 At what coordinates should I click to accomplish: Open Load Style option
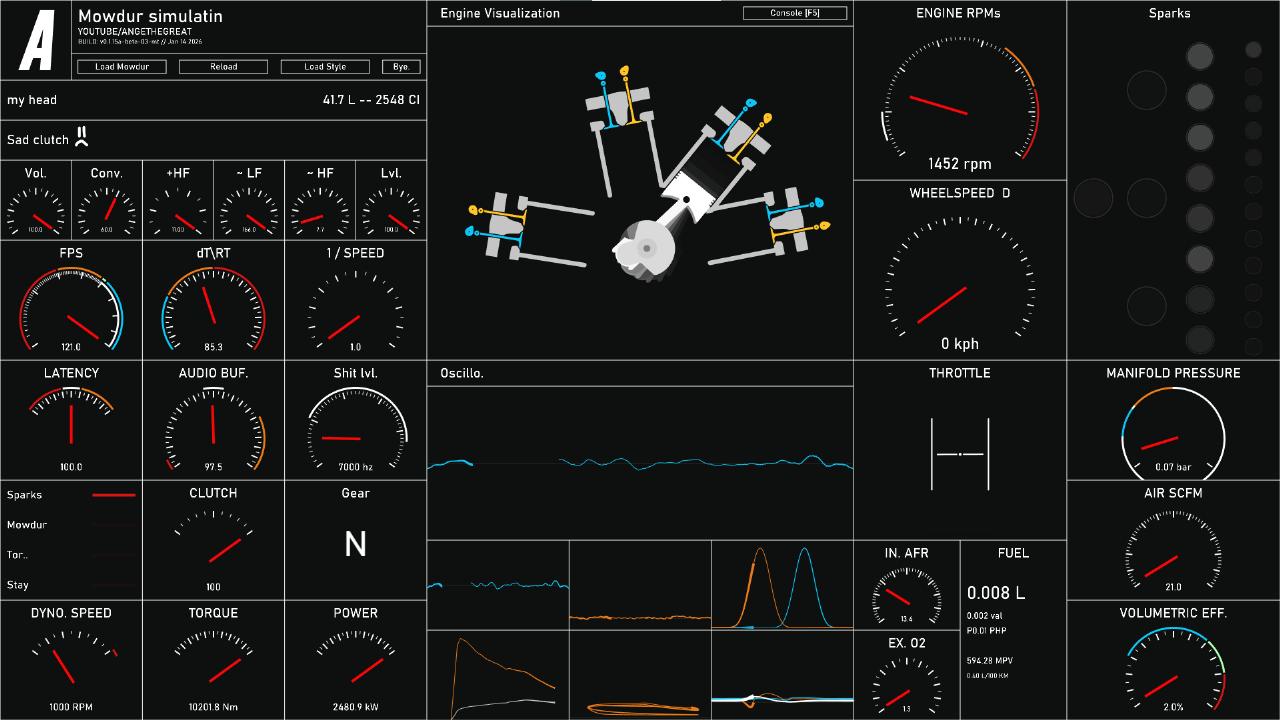coord(325,67)
